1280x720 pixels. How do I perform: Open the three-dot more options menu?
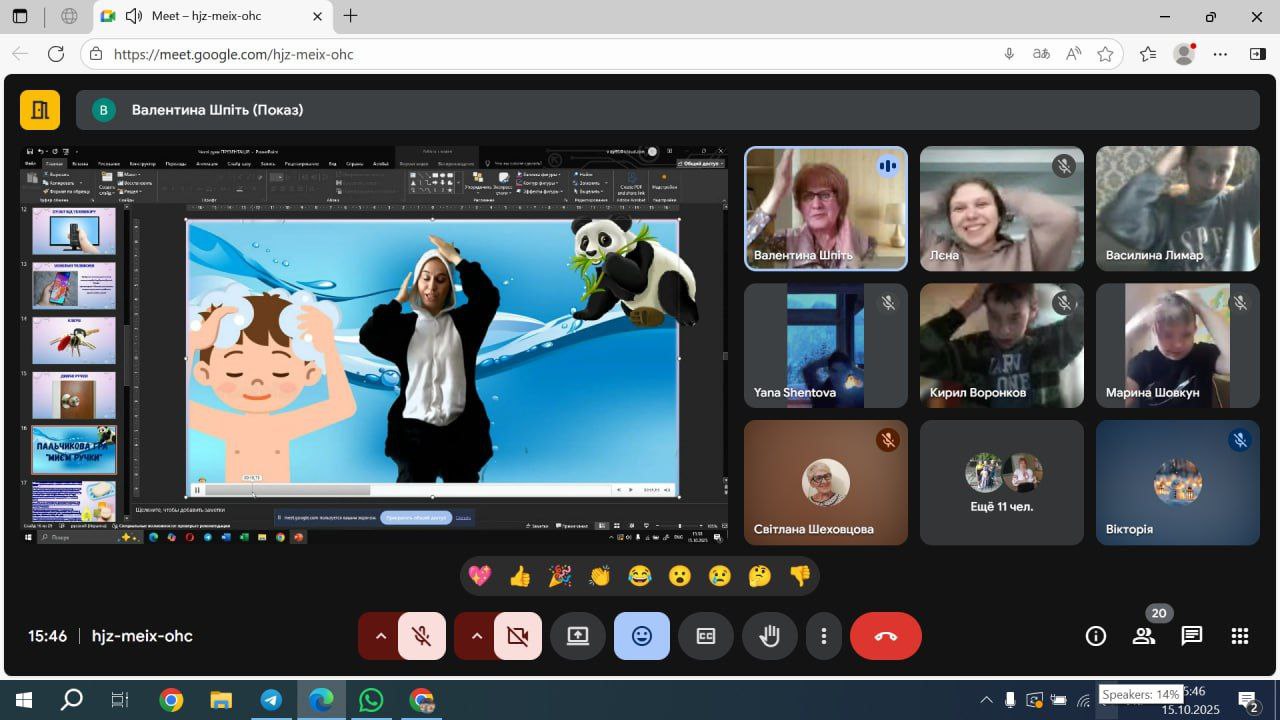click(x=824, y=636)
